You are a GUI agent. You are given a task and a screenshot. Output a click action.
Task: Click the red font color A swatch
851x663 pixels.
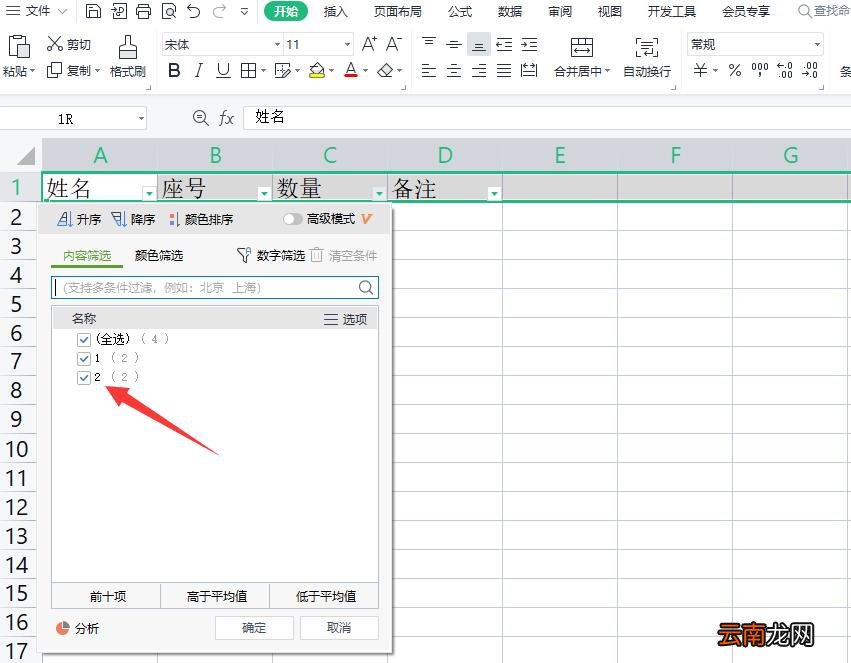(x=351, y=70)
